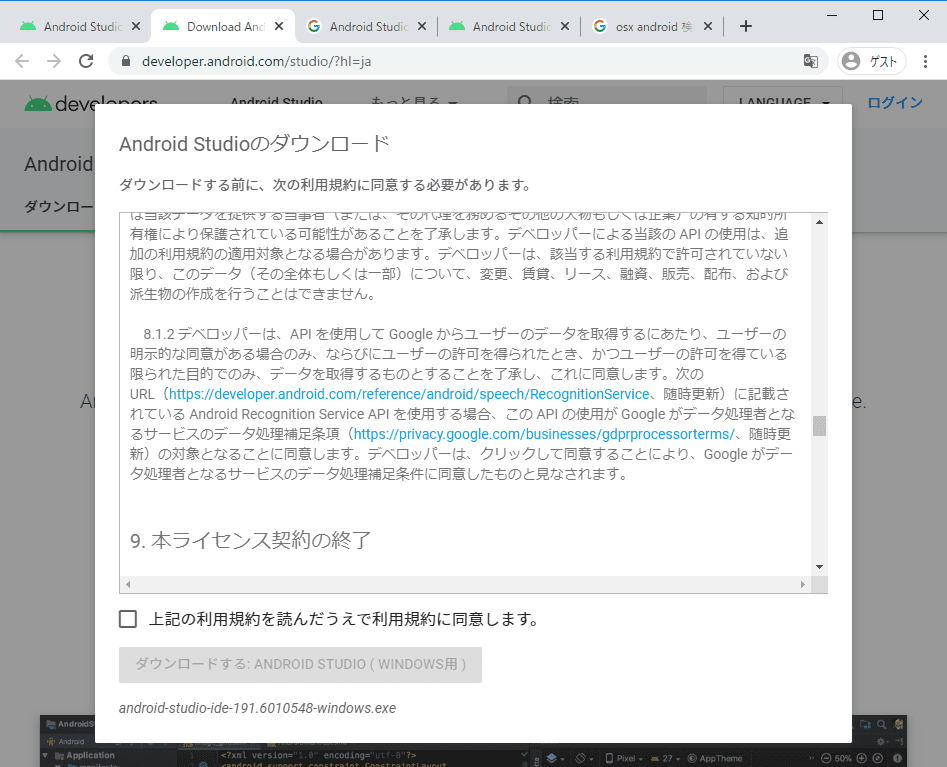Close the osx android search tab
Image resolution: width=947 pixels, height=767 pixels.
pyautogui.click(x=708, y=27)
